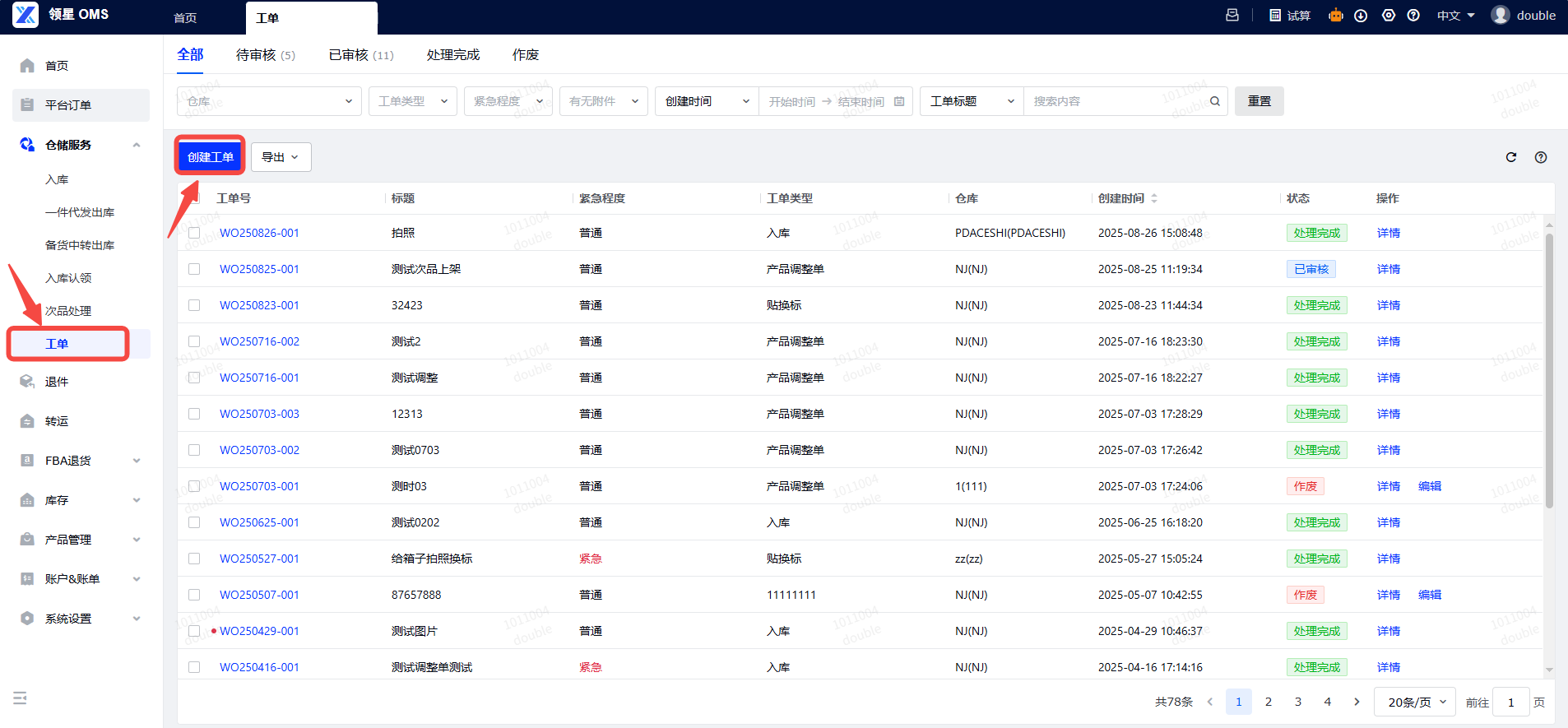Open the printer icon in top bar
1568x728 pixels.
click(1232, 15)
